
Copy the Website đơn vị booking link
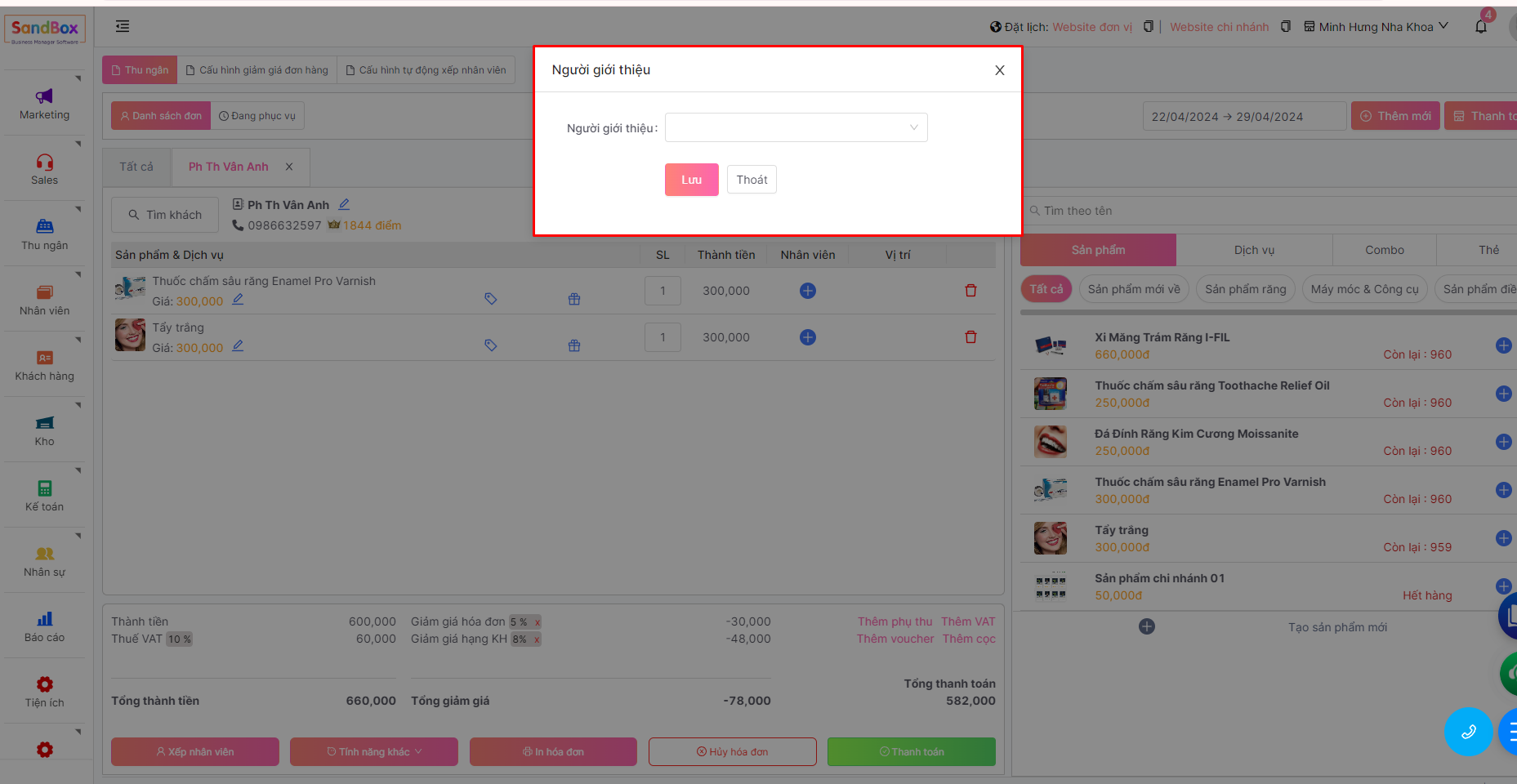click(1148, 27)
